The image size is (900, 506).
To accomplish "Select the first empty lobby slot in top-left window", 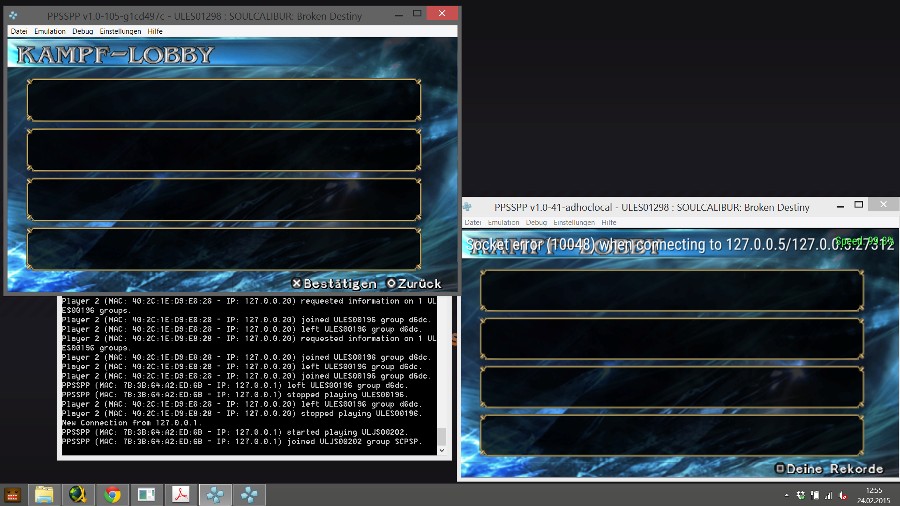I will tap(224, 100).
